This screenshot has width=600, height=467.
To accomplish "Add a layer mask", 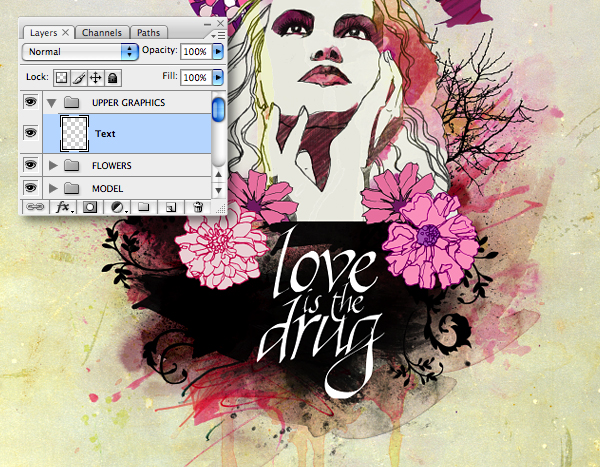I will (90, 207).
